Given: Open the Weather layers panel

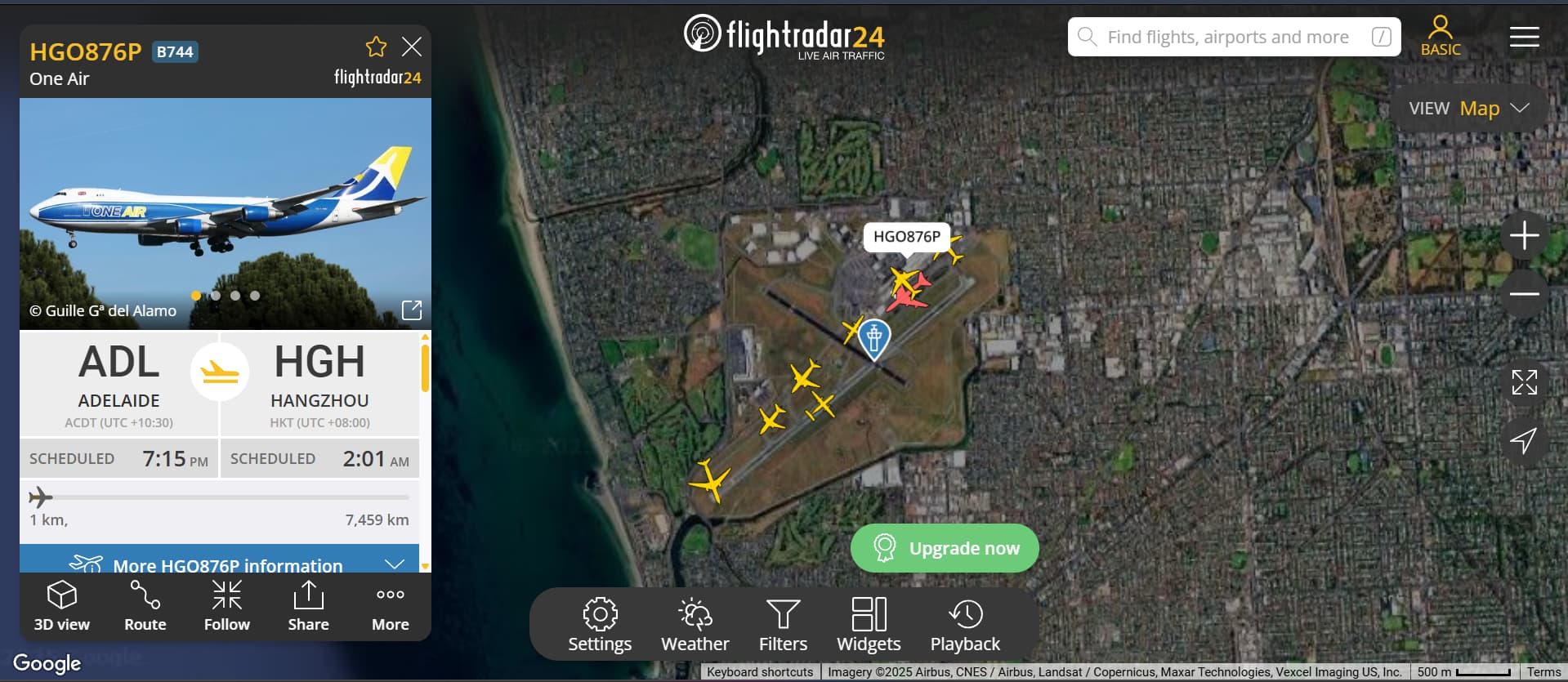Looking at the screenshot, I should coord(695,625).
